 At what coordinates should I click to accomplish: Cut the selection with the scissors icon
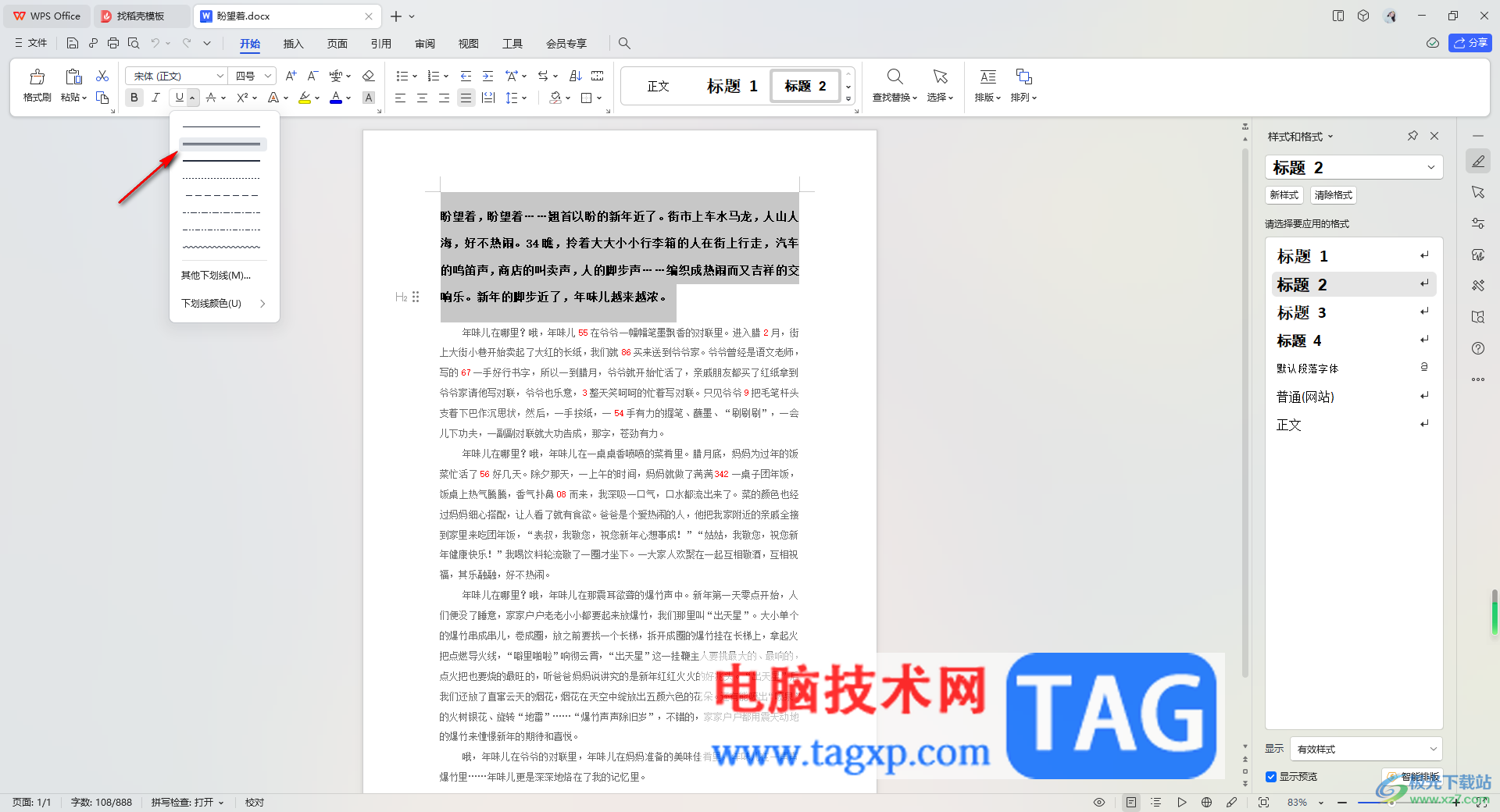[x=102, y=76]
